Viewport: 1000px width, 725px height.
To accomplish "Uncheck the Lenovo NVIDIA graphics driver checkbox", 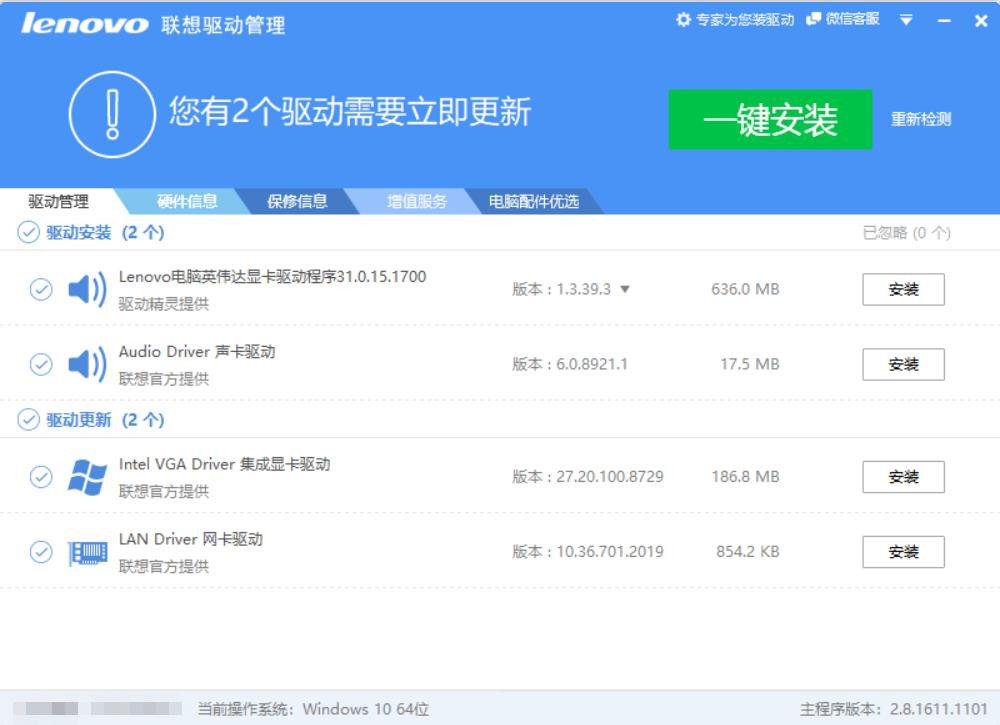I will click(41, 289).
